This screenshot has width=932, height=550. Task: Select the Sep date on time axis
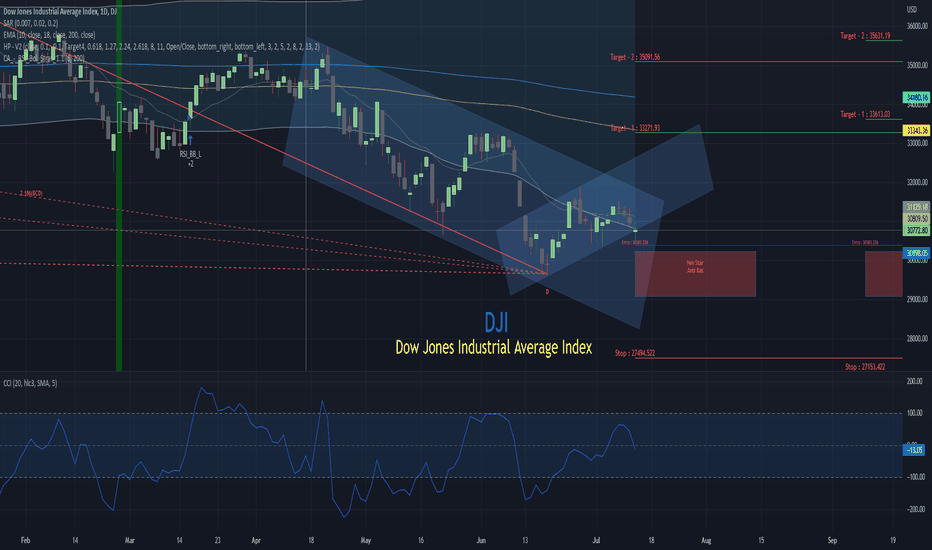832,540
